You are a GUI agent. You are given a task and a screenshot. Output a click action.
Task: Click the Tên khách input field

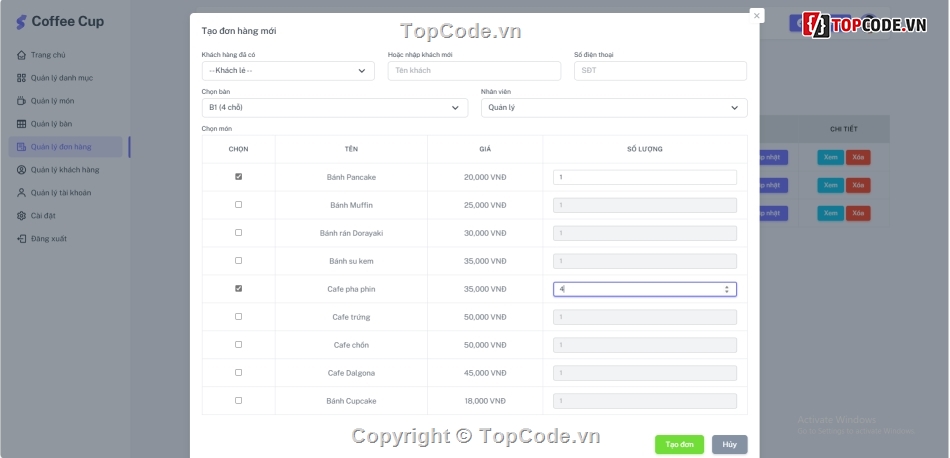coord(474,71)
